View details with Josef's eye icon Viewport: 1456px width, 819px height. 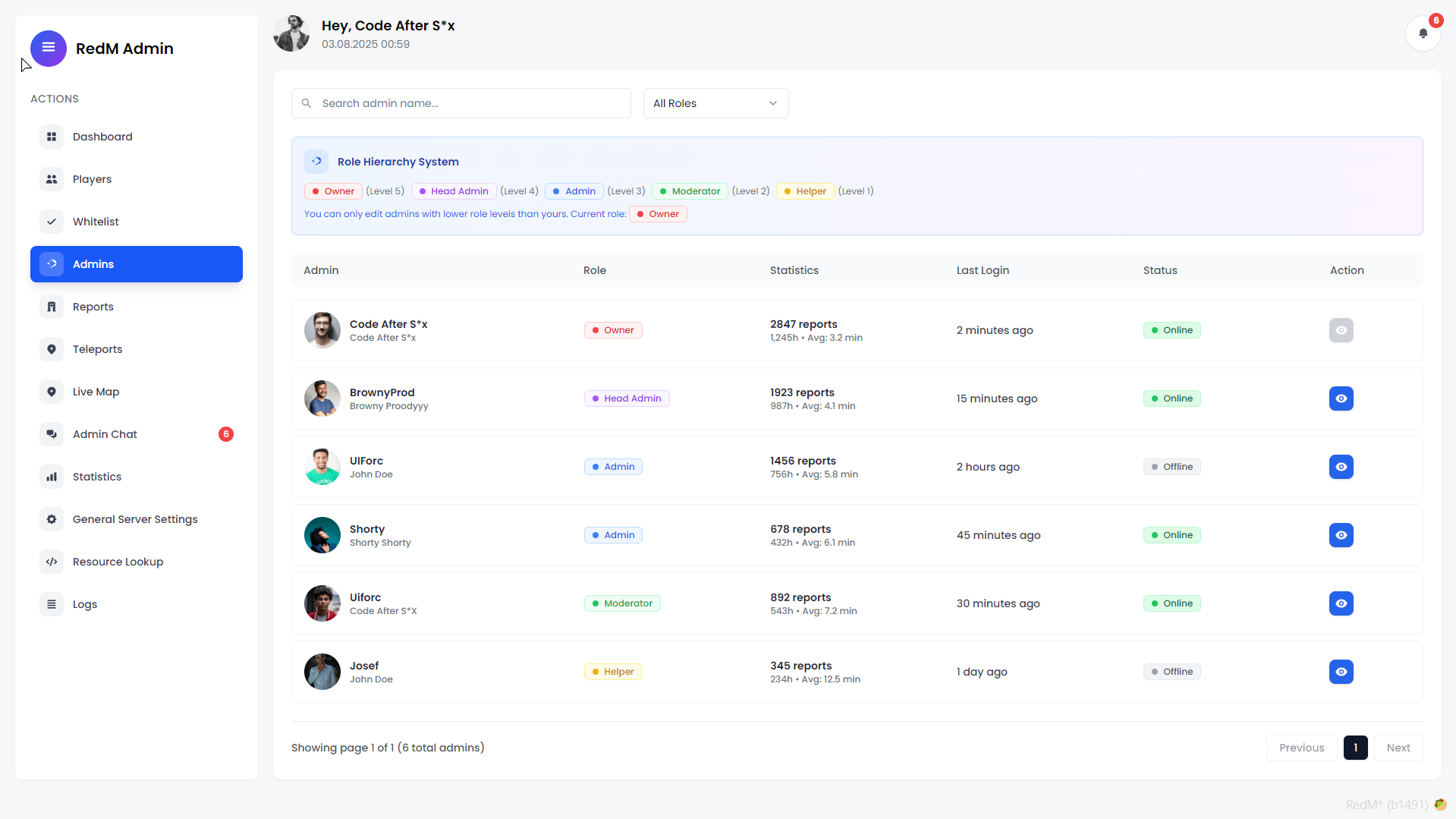(1341, 672)
